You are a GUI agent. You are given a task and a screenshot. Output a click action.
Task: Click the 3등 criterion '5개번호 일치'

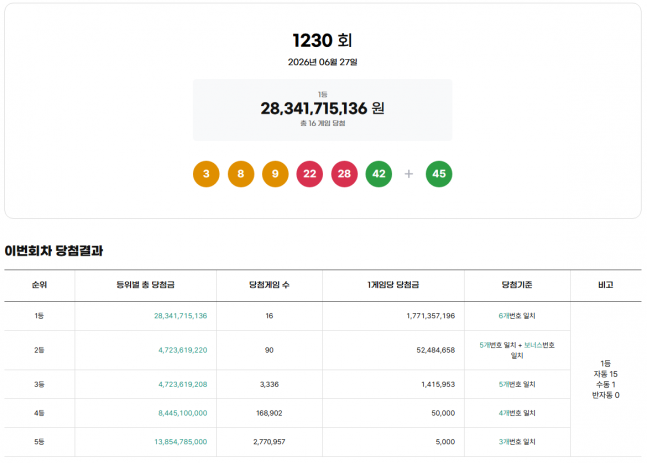coord(517,384)
